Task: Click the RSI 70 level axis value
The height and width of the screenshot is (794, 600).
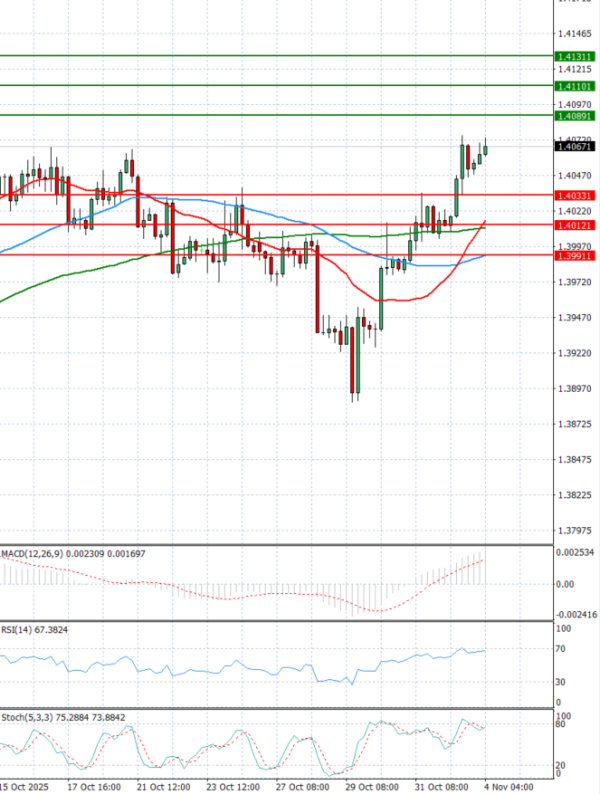Action: (x=564, y=649)
